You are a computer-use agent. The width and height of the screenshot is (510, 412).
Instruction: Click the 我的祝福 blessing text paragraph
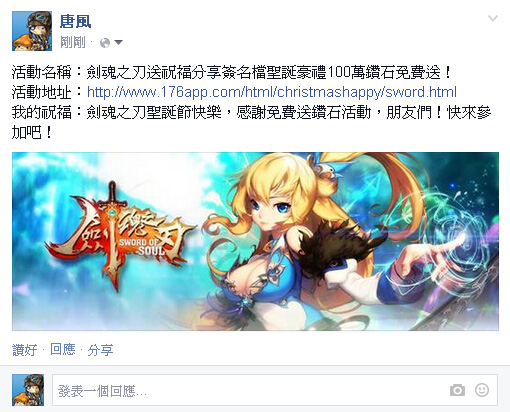251,122
